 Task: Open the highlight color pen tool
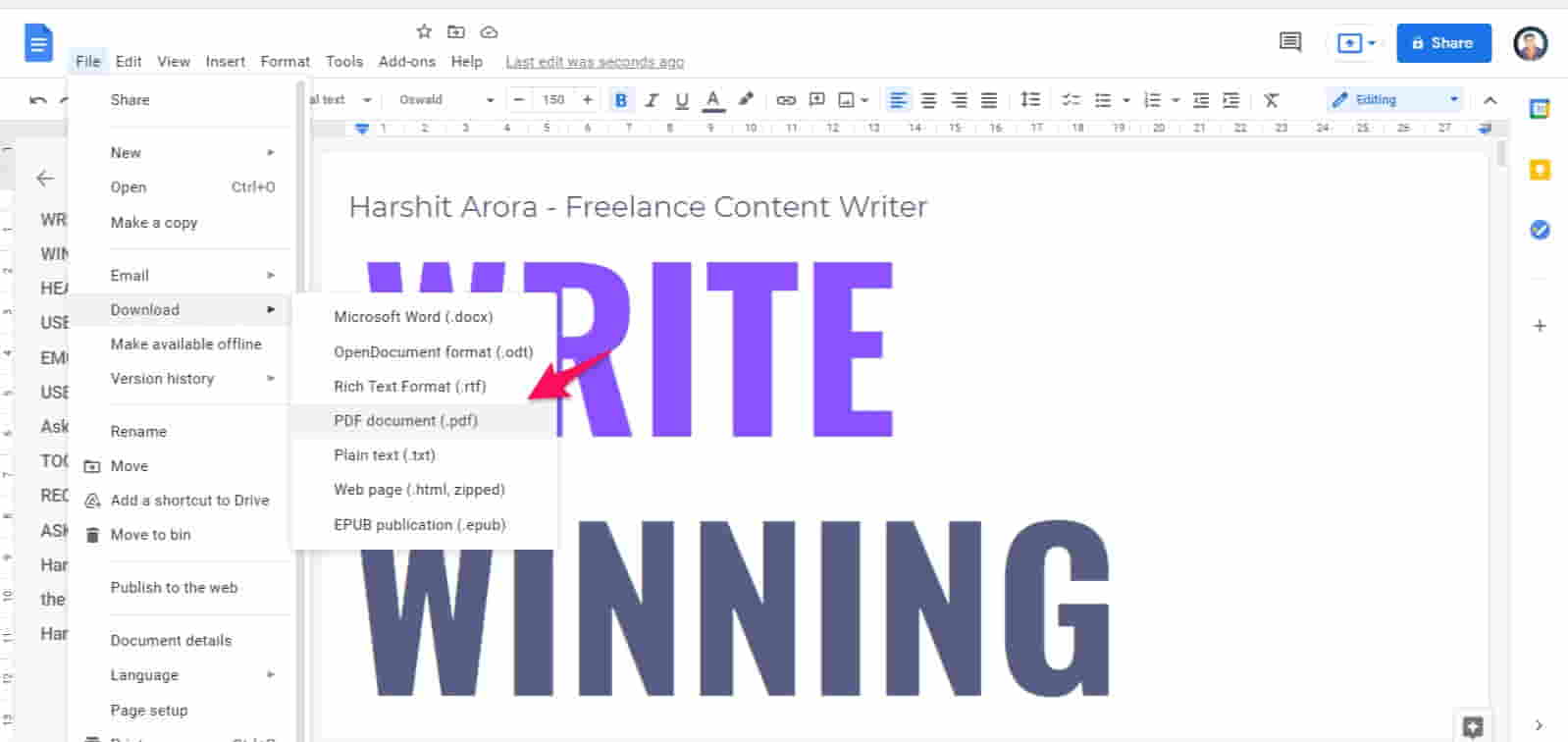[746, 99]
